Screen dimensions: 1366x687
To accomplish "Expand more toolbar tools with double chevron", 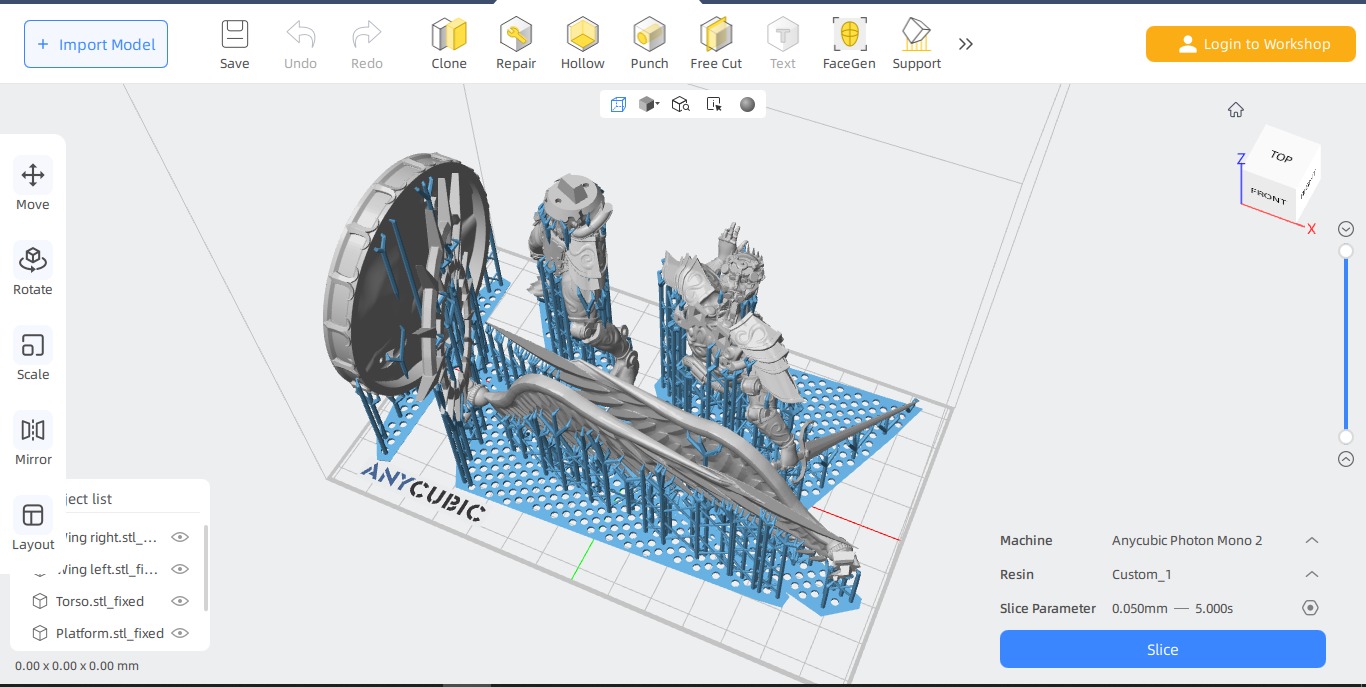I will [x=966, y=44].
